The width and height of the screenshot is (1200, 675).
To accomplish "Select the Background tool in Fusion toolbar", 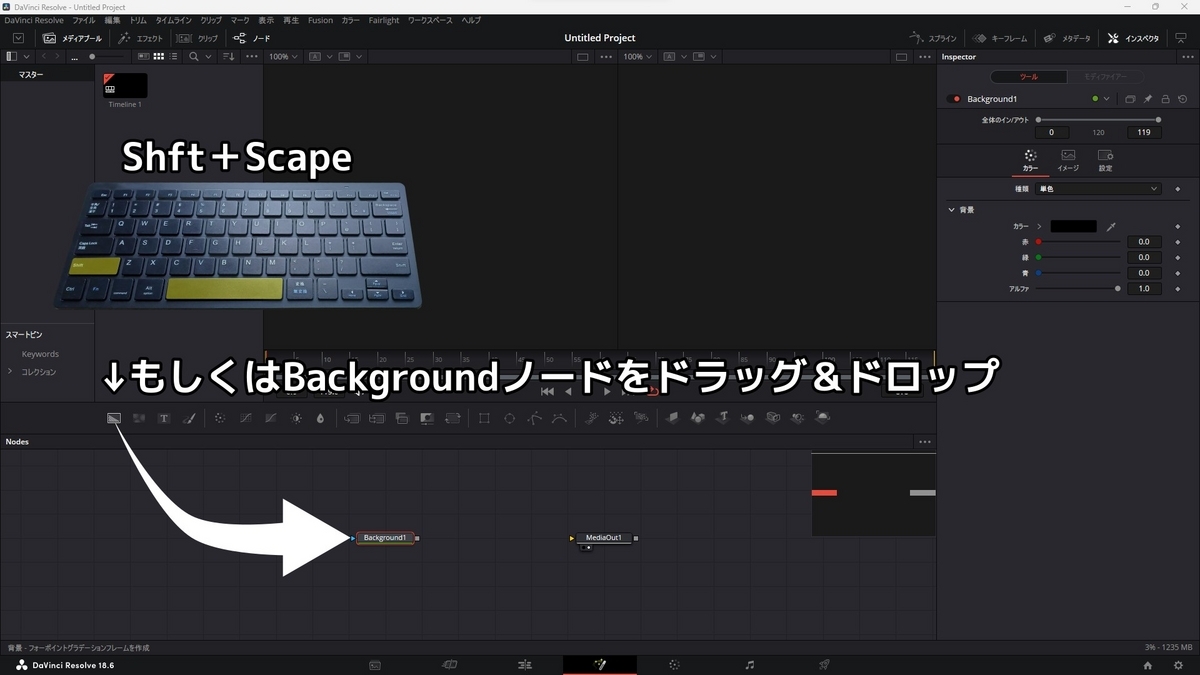I will click(114, 418).
